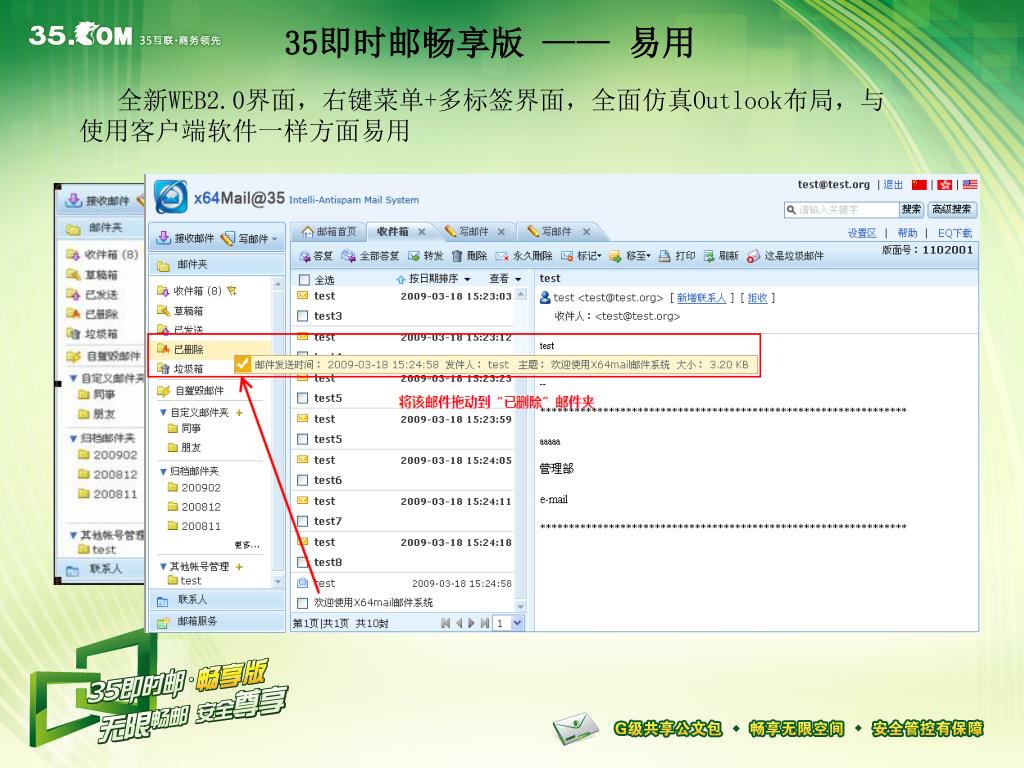Tick the checkbox for test8 message
1024x768 pixels.
pyautogui.click(x=302, y=562)
